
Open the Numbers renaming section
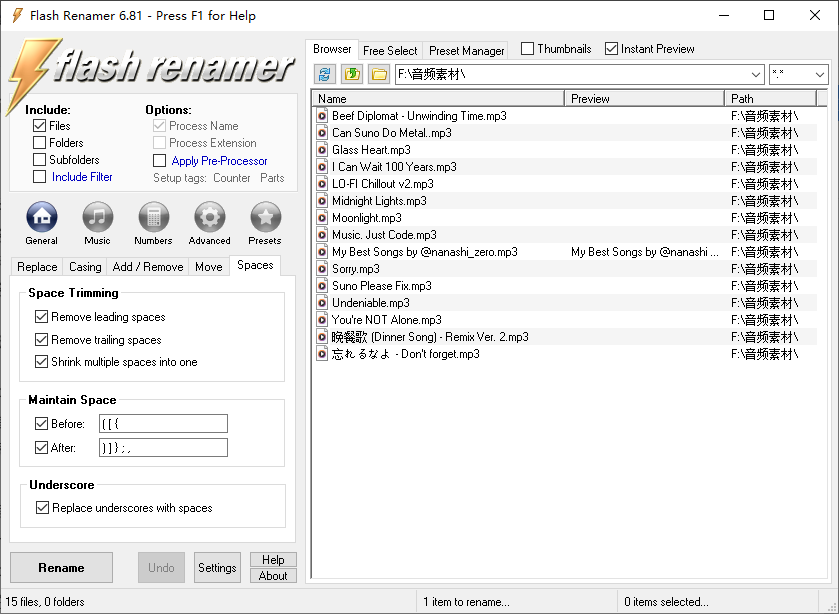[x=154, y=223]
